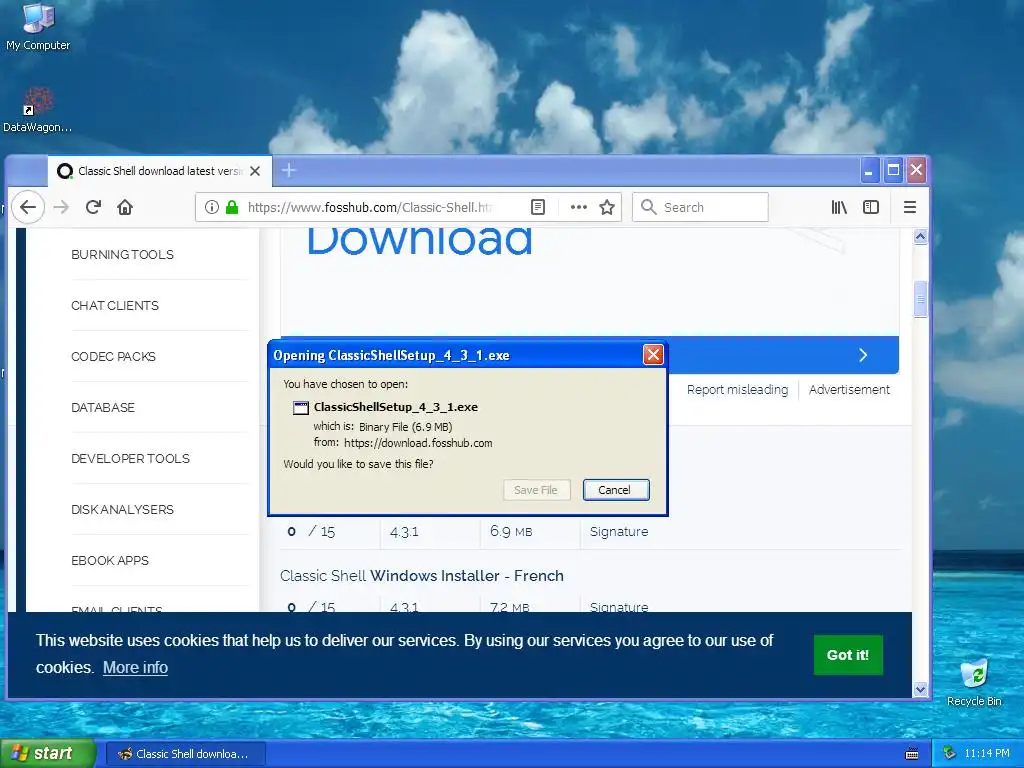
Task: Click ClassicShellSetup_4_3_1.exe file name in dialog
Action: [x=396, y=407]
